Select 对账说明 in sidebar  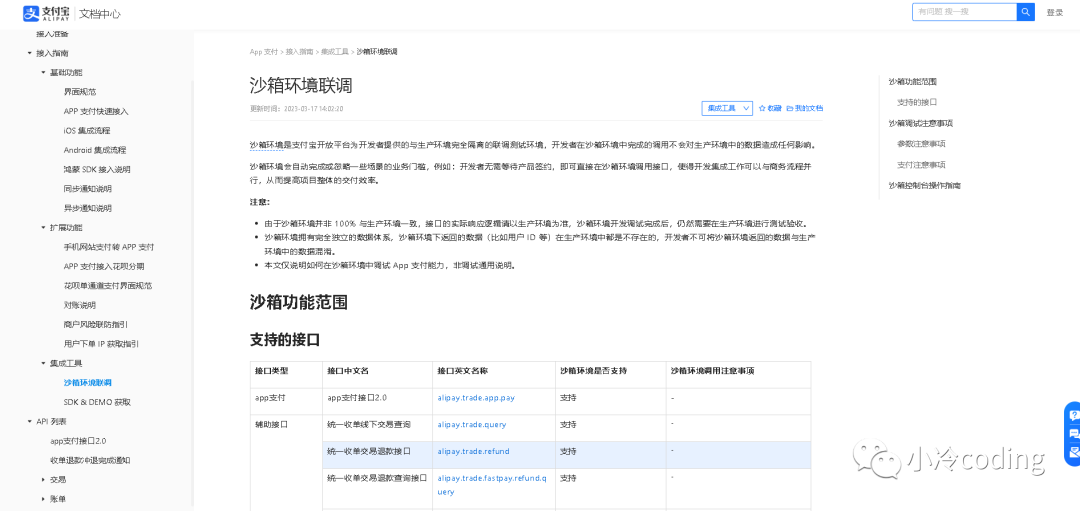(x=80, y=304)
